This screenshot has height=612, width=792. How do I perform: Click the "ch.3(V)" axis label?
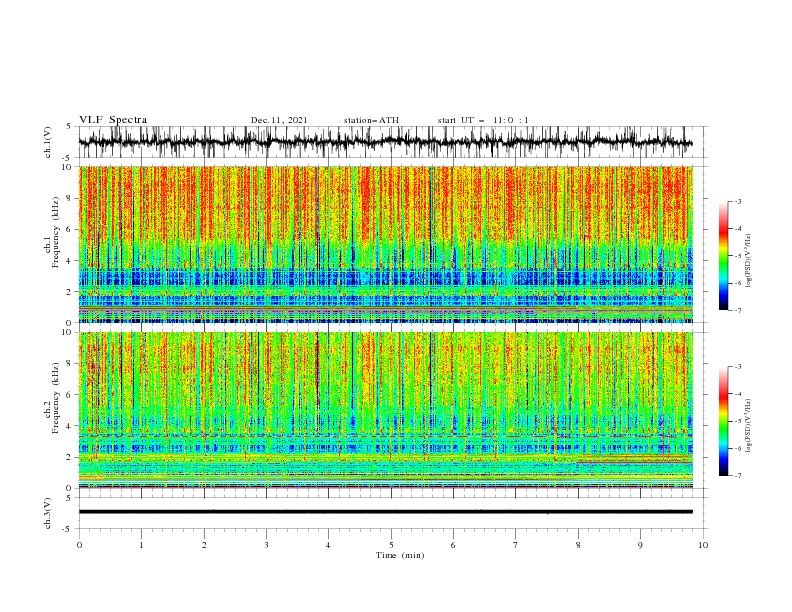pos(47,513)
